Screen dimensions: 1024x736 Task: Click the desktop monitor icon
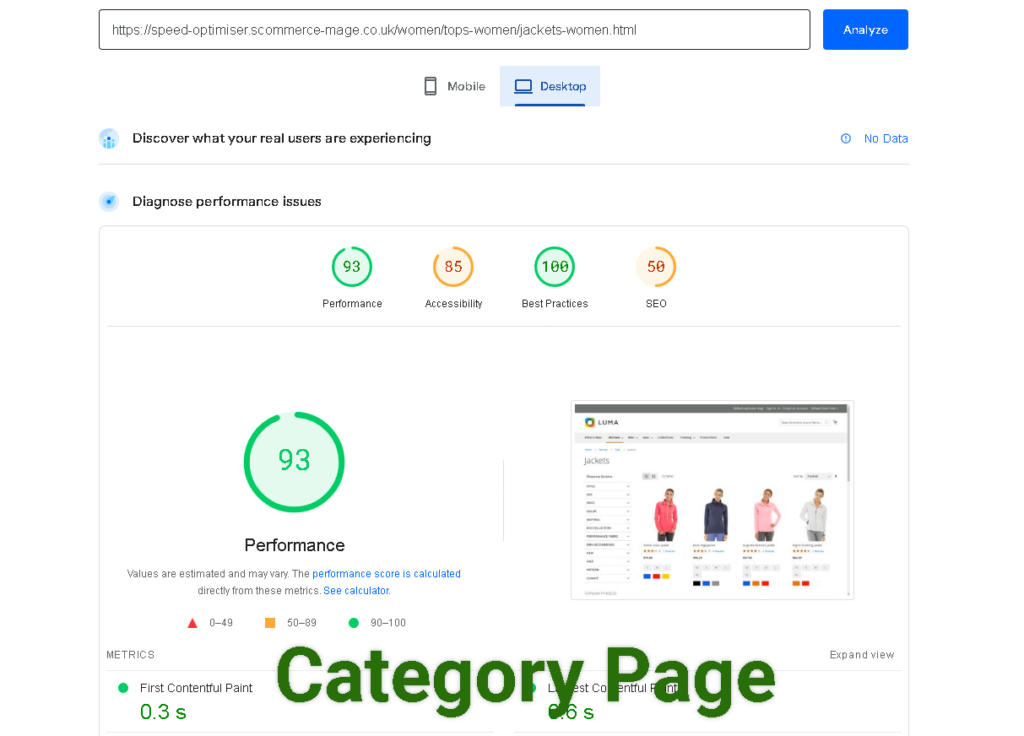(523, 85)
